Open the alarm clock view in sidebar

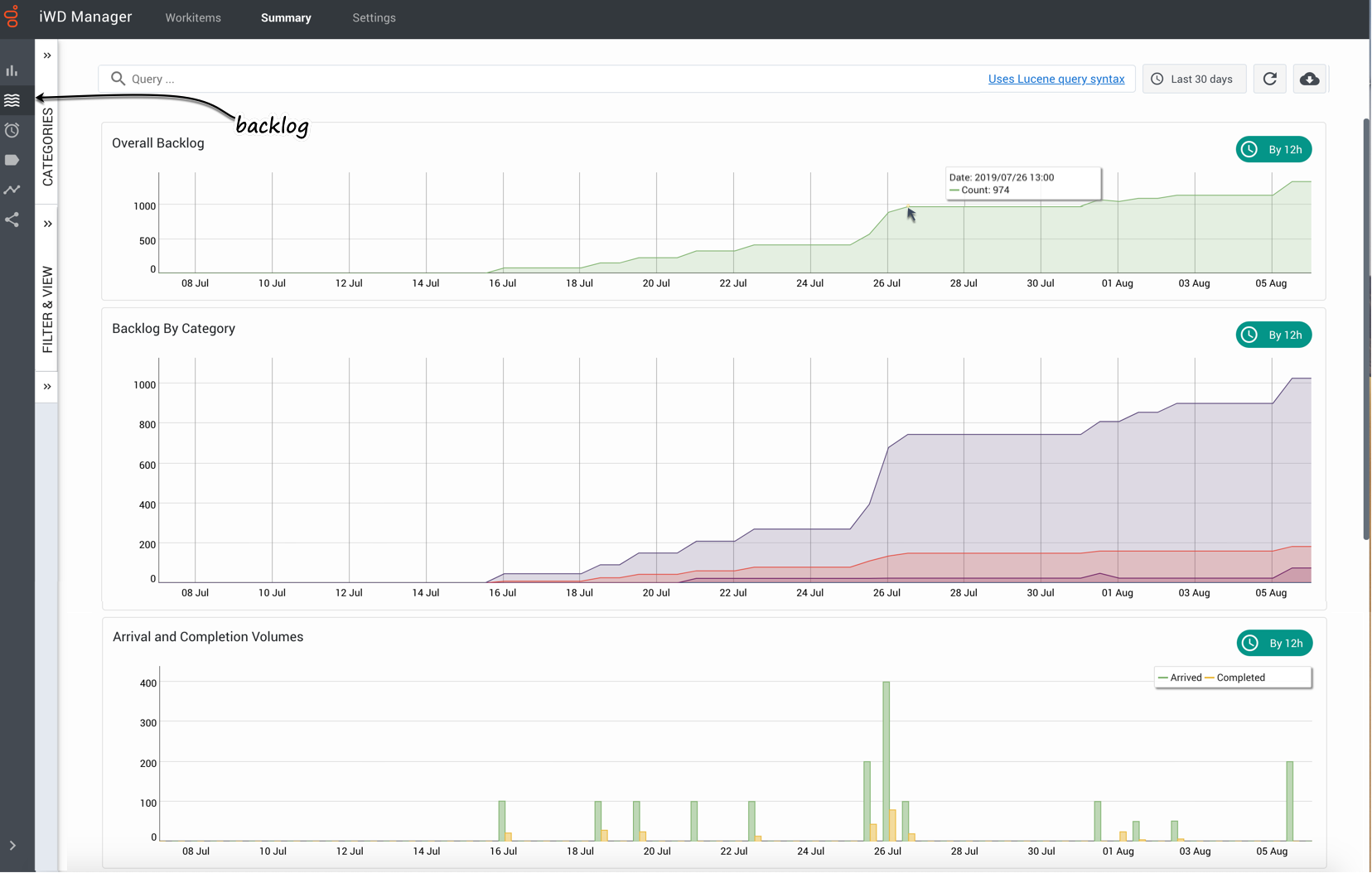12,130
